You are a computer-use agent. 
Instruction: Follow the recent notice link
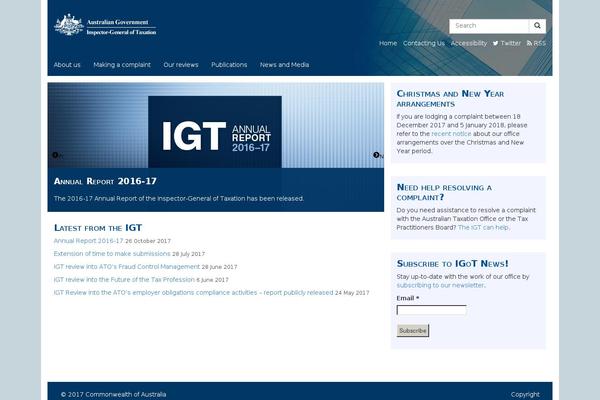click(451, 134)
